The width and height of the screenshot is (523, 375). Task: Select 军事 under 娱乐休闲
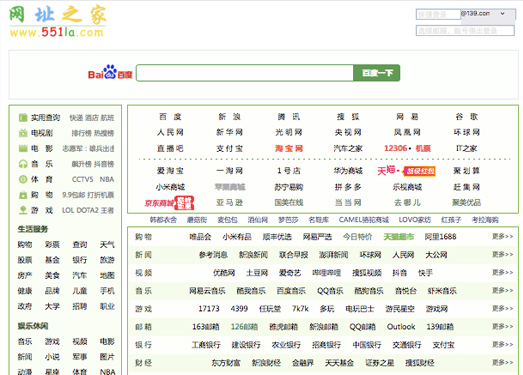80,357
